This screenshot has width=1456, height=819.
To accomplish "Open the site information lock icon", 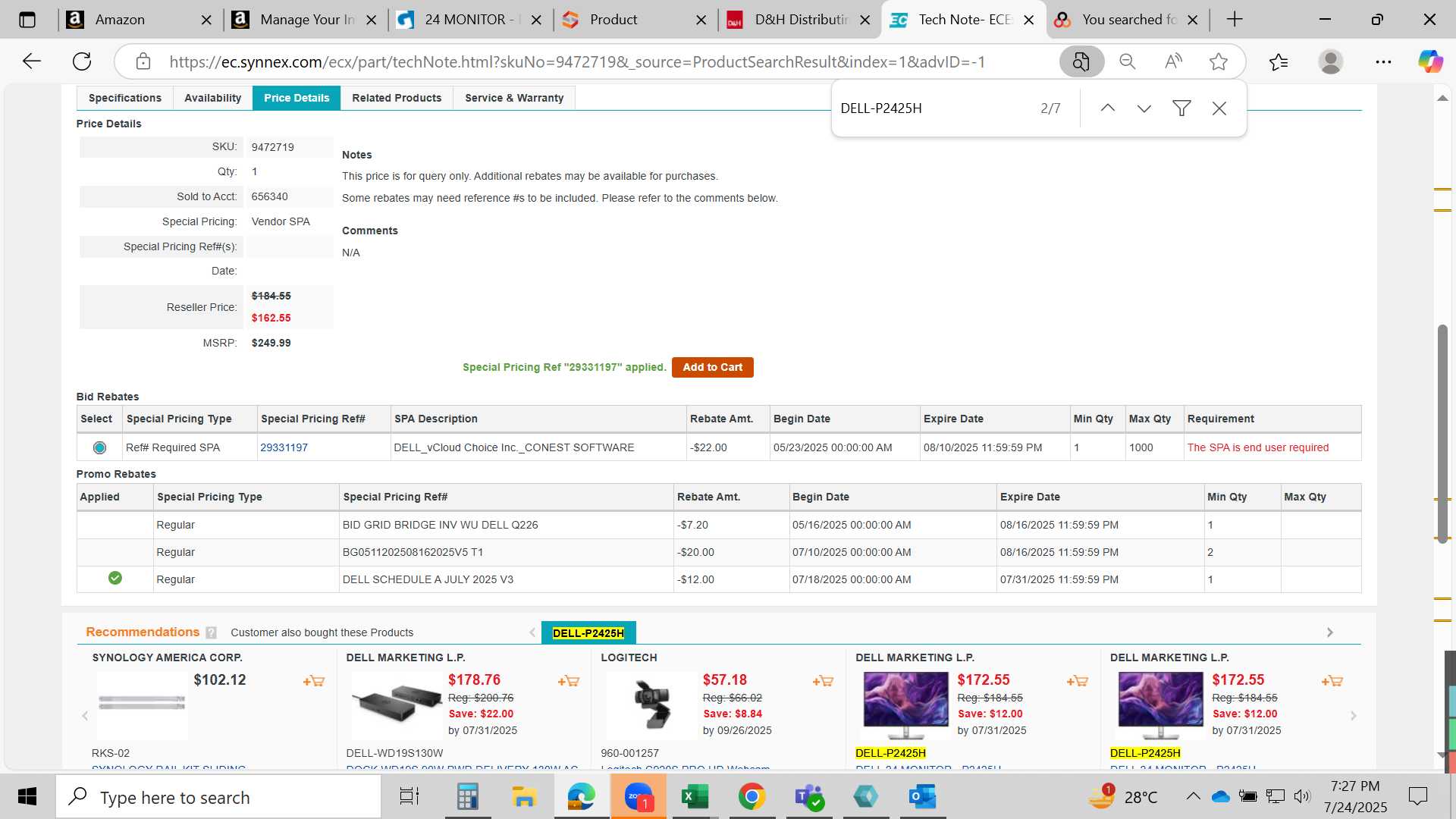I will click(143, 61).
